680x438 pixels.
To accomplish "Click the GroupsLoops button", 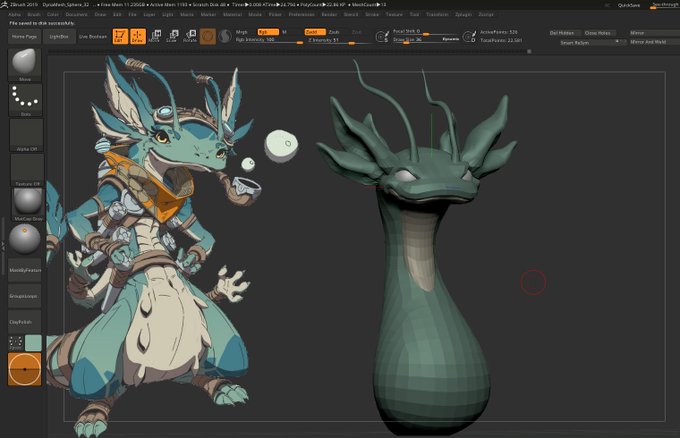I will tap(25, 296).
